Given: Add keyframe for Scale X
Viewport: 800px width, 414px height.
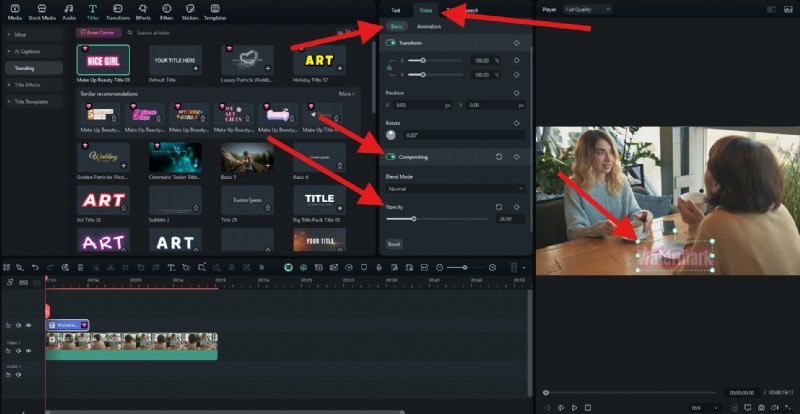Looking at the screenshot, I should (x=516, y=60).
